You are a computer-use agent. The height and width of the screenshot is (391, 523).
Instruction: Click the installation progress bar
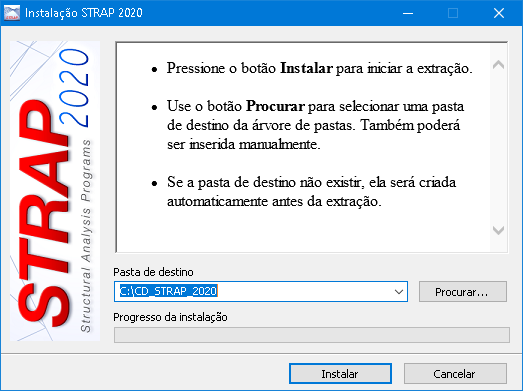point(312,335)
